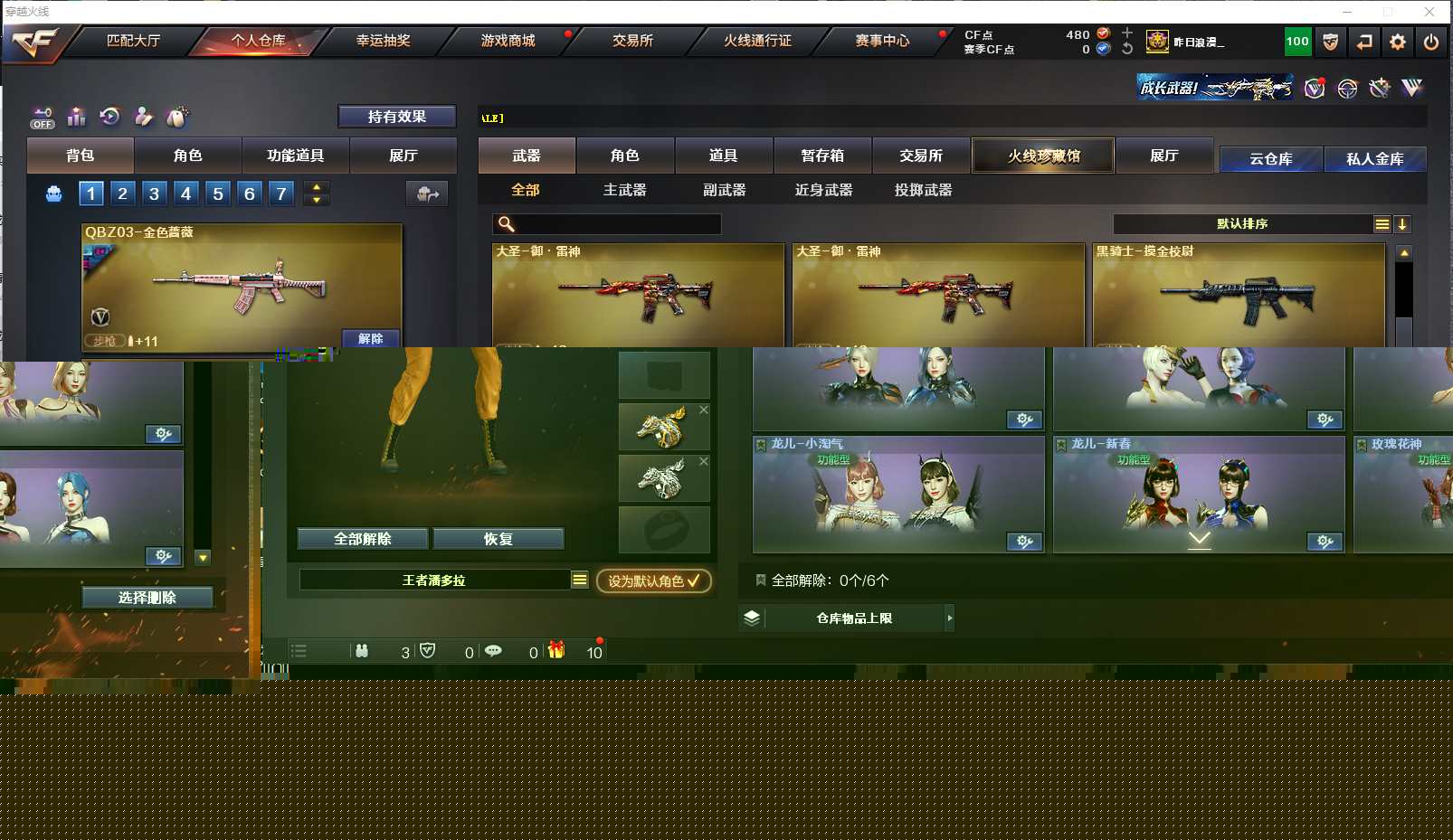Image resolution: width=1453 pixels, height=840 pixels.
Task: Open the friends icon in bottom bar
Action: [x=362, y=651]
